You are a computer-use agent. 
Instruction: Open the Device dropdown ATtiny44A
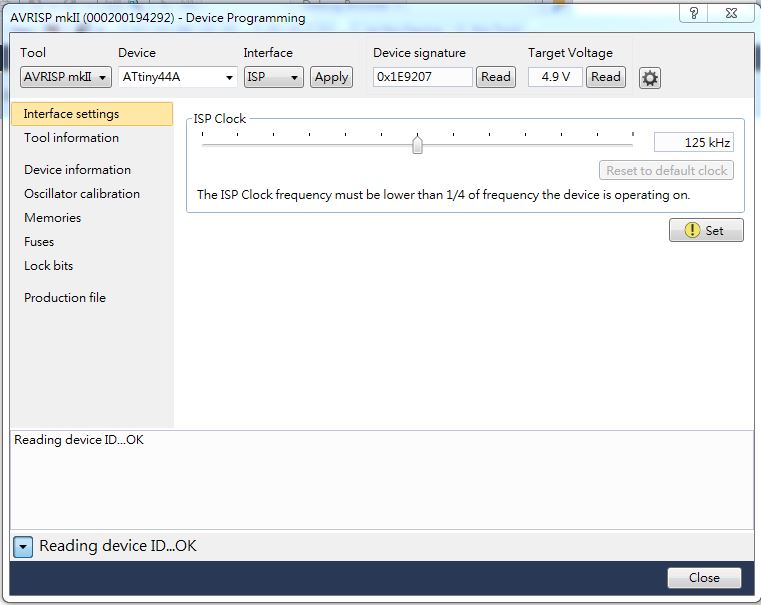click(178, 77)
